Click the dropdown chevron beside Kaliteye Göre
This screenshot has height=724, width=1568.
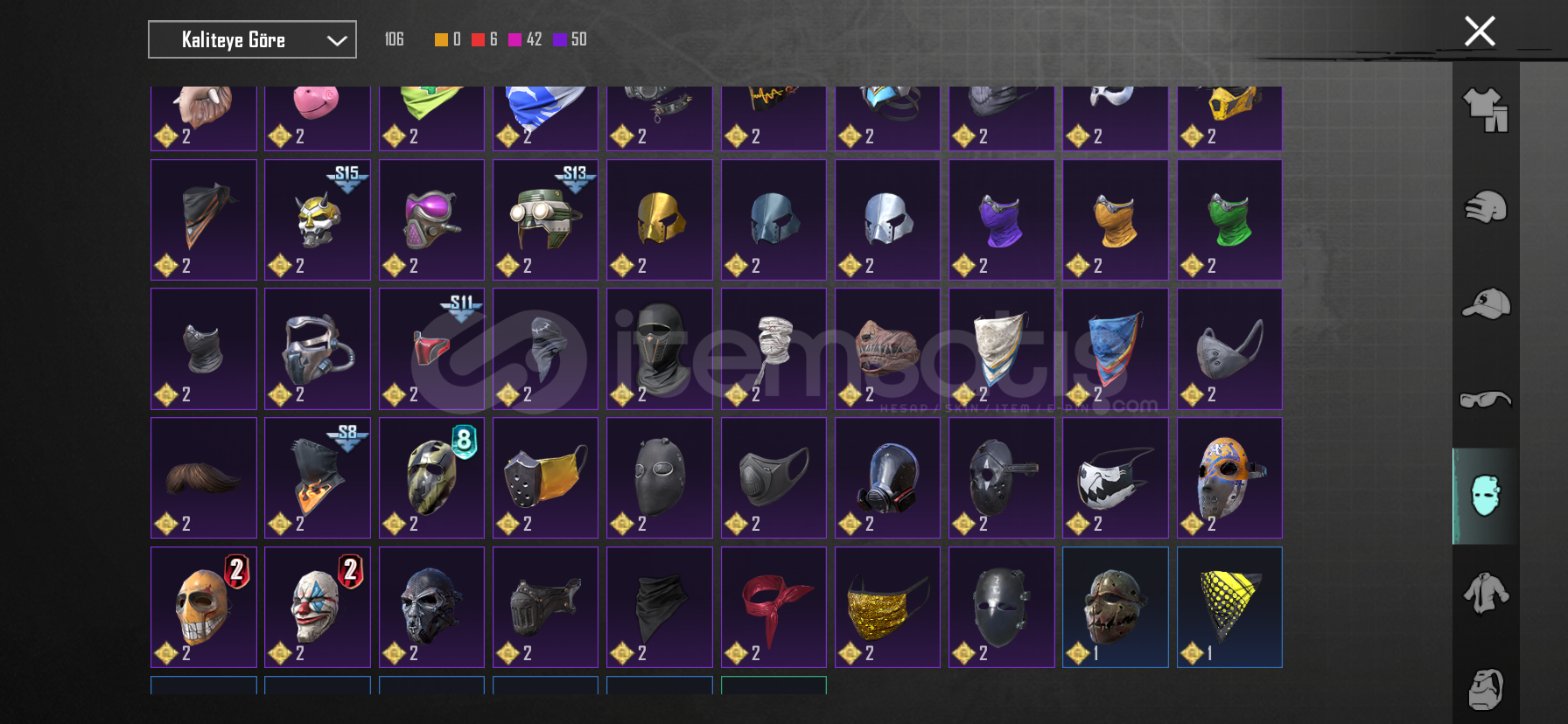pyautogui.click(x=337, y=40)
